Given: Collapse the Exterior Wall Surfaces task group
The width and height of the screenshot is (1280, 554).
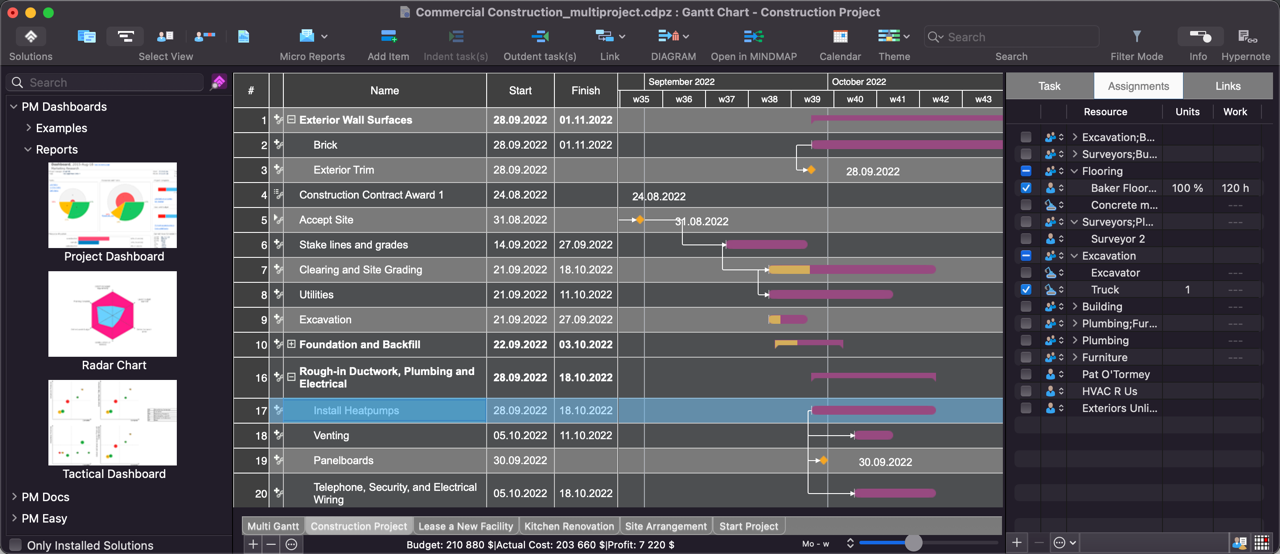Looking at the screenshot, I should click(291, 120).
